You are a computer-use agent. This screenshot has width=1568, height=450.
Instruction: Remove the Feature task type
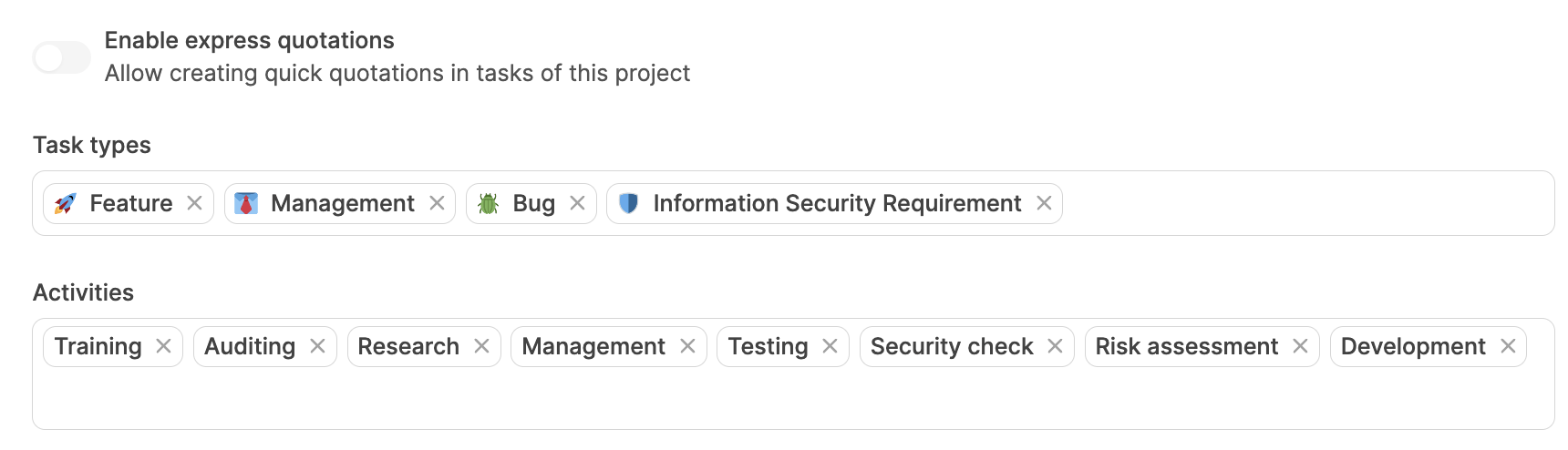194,203
